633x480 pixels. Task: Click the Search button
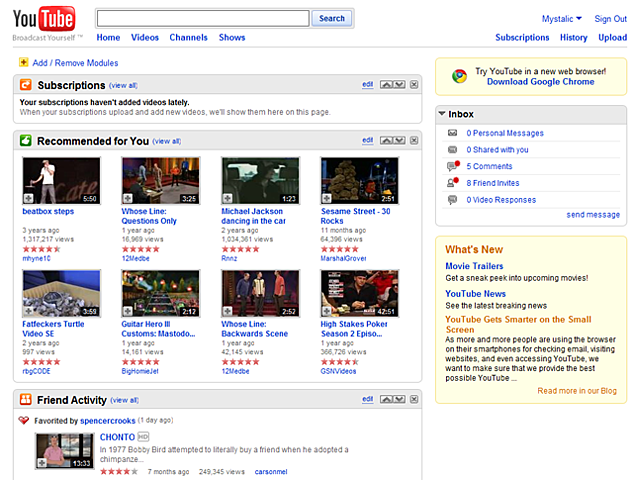(331, 18)
